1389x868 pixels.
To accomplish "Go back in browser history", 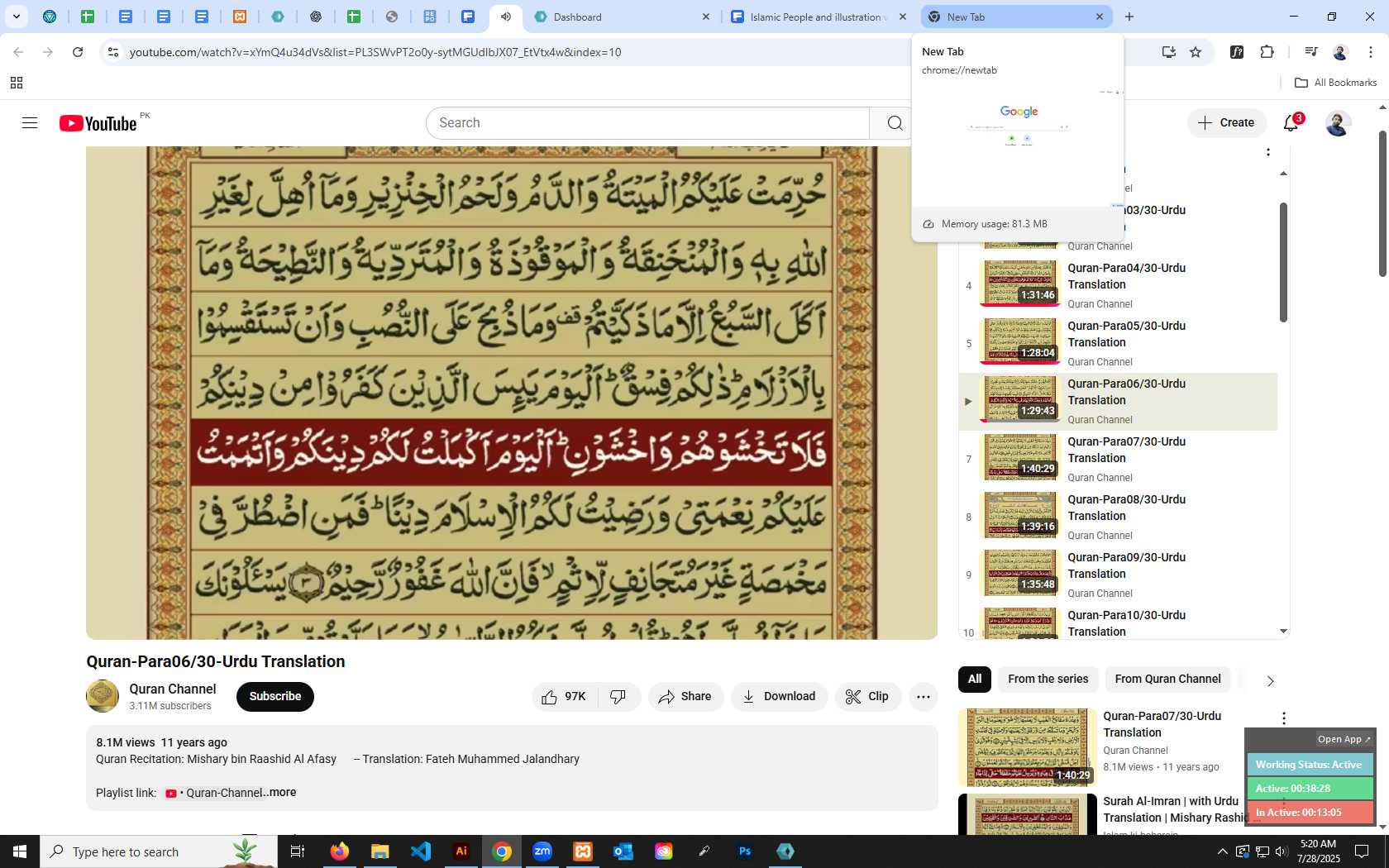I will 18,52.
